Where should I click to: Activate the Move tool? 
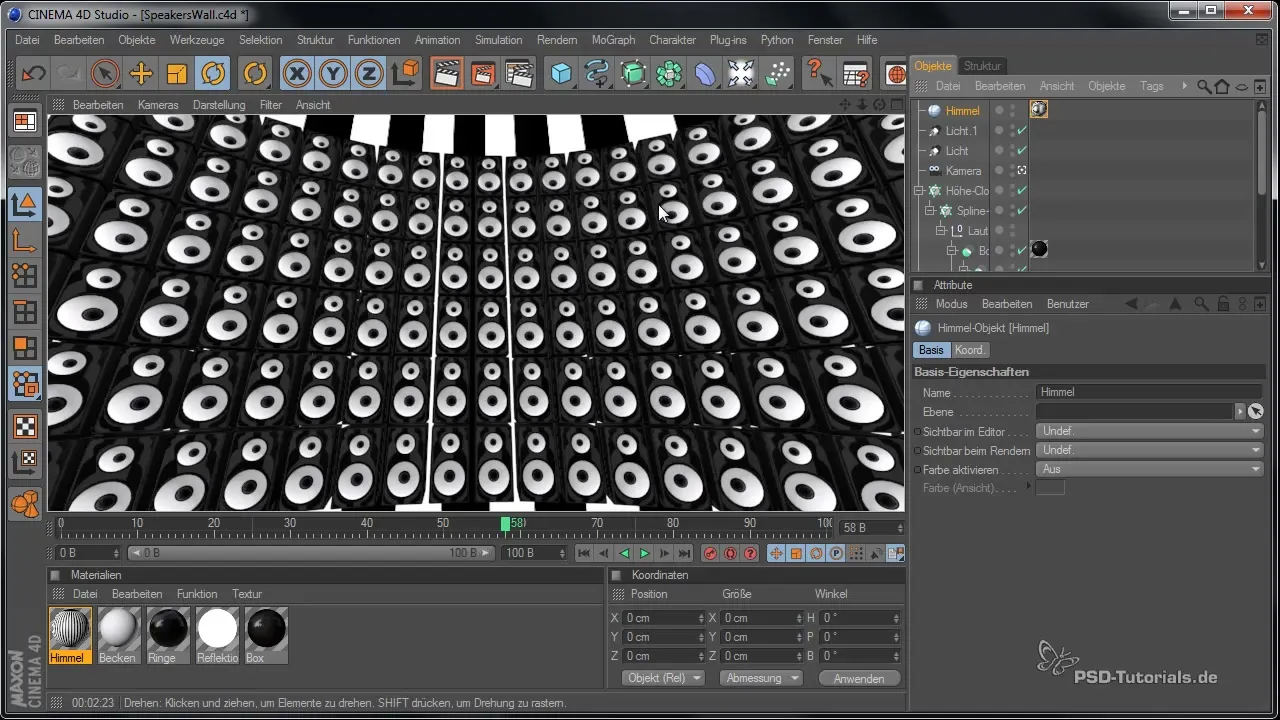pyautogui.click(x=141, y=73)
